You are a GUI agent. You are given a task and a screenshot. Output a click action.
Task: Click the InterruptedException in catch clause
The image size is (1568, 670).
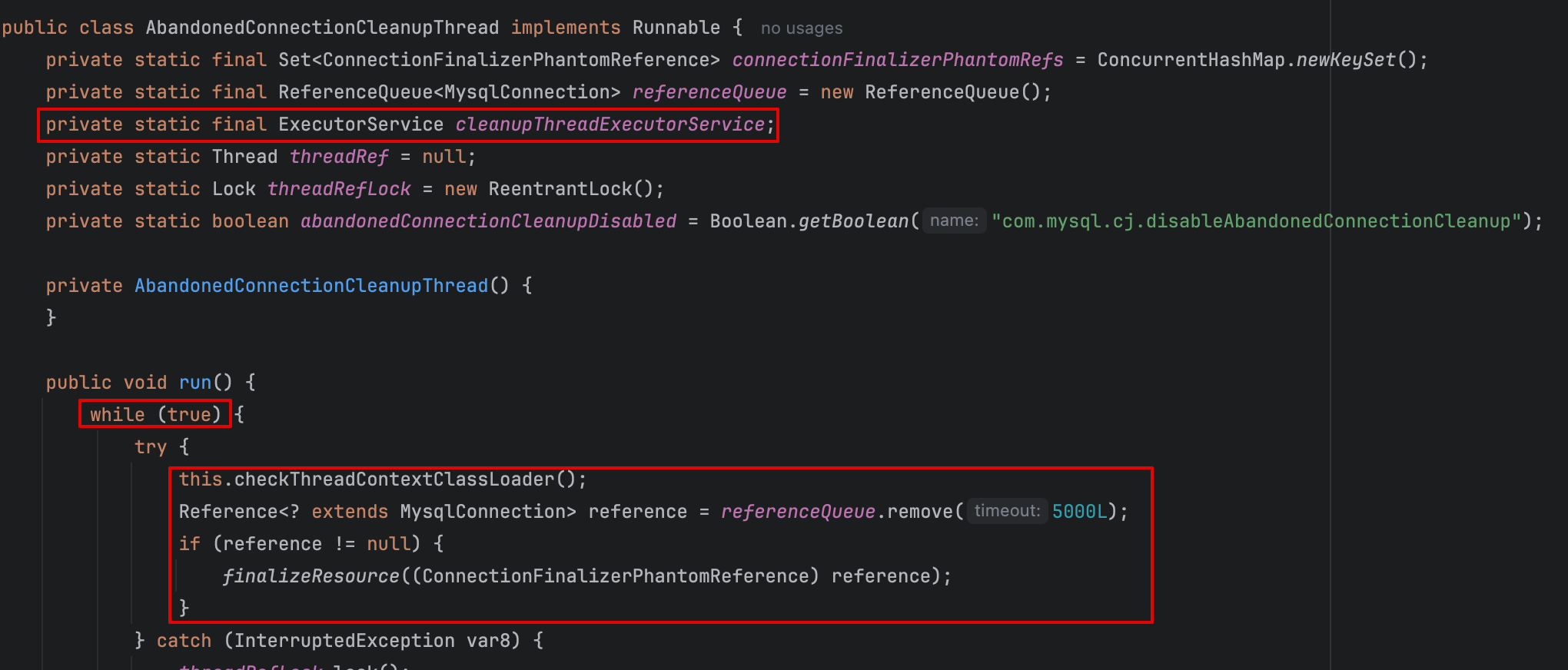(344, 641)
